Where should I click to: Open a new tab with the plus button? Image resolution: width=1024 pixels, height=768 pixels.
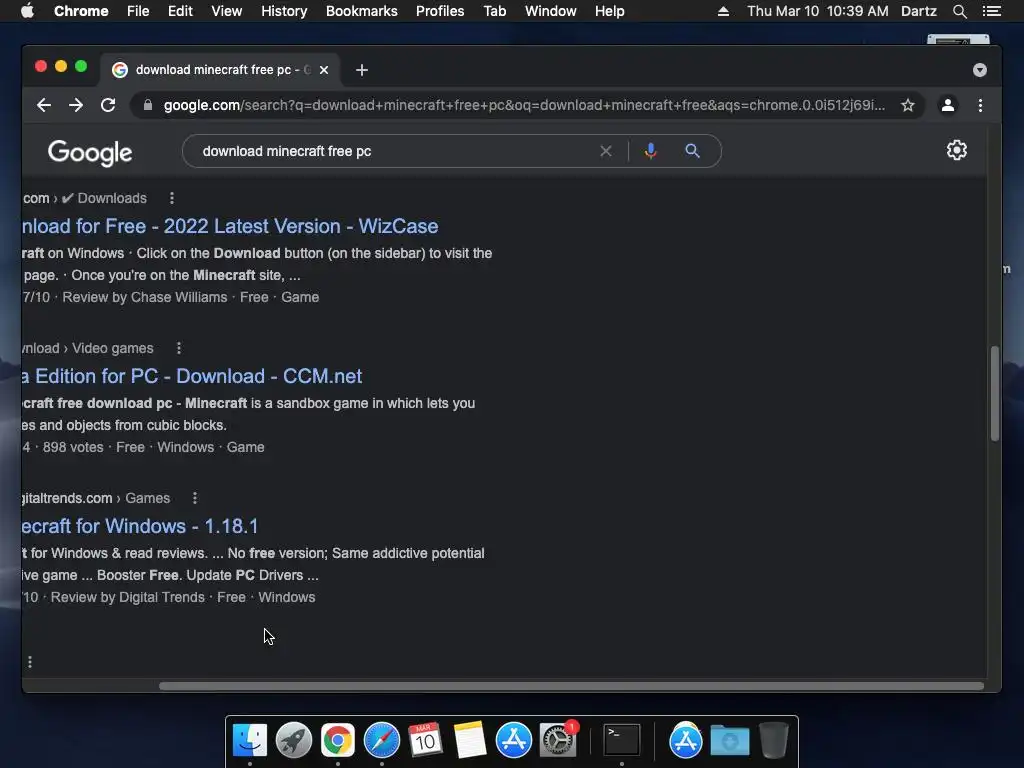point(362,70)
